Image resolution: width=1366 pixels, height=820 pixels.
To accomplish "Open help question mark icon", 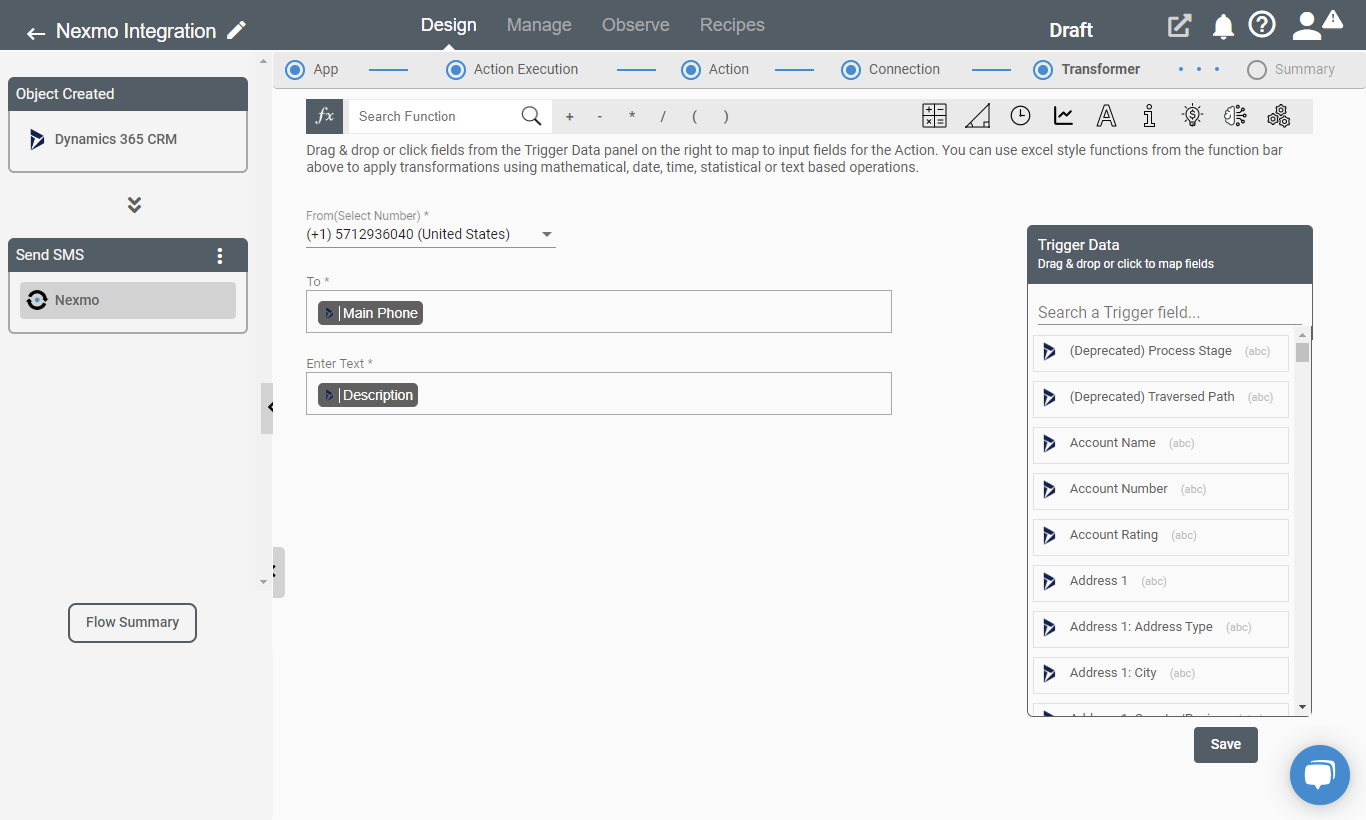I will pos(1262,25).
